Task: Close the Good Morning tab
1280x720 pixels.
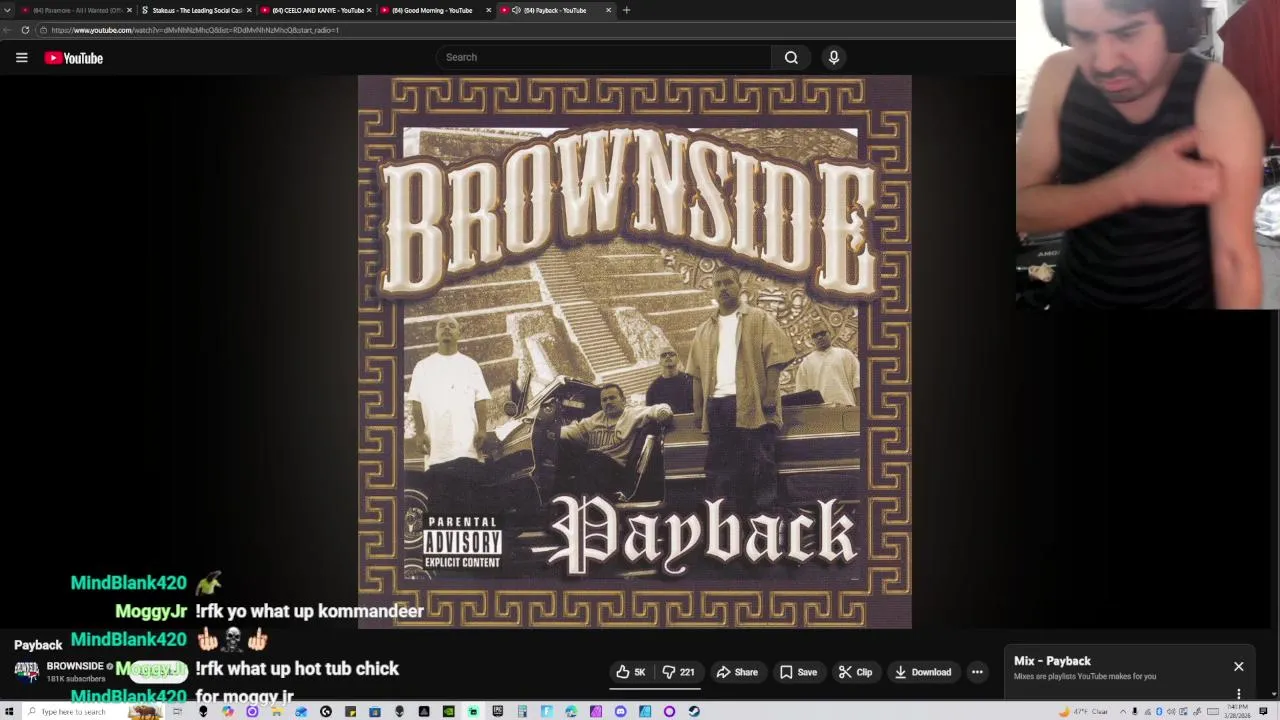Action: coord(488,10)
